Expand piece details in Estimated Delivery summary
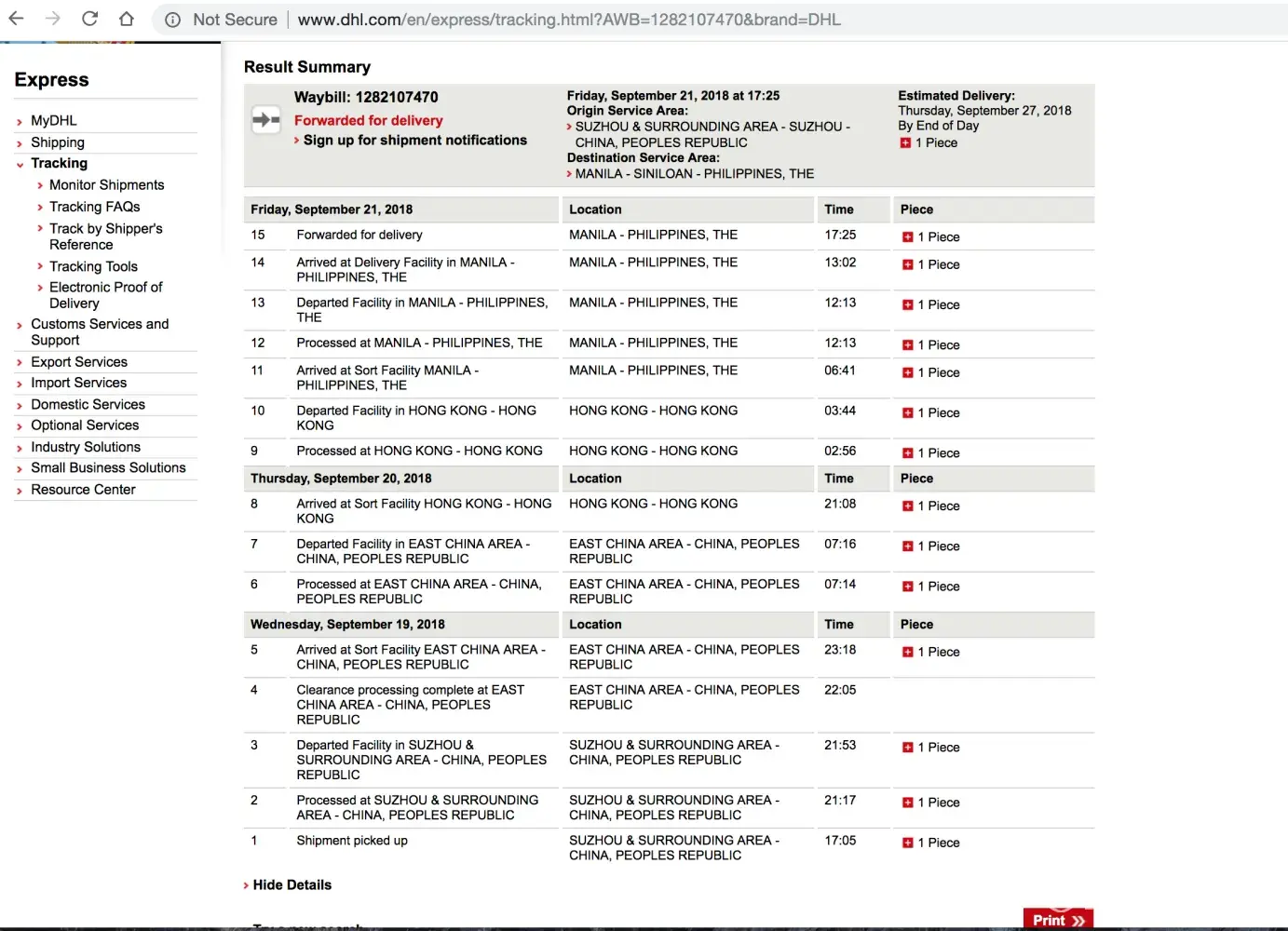Image resolution: width=1288 pixels, height=931 pixels. coord(905,142)
